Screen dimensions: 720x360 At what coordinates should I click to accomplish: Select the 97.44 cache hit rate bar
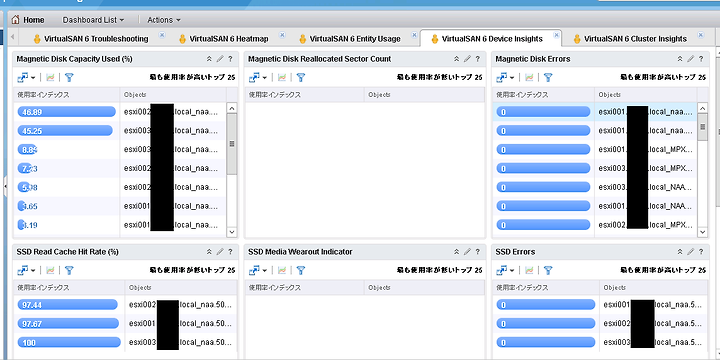[68, 304]
